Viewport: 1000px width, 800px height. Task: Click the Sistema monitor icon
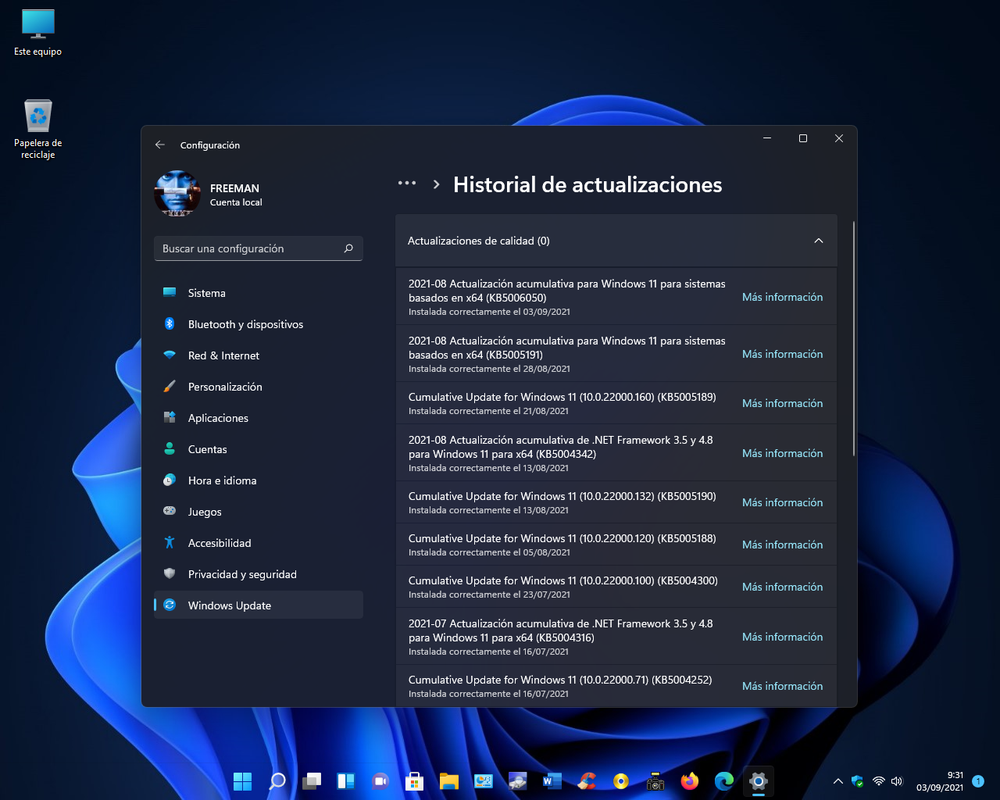point(169,292)
